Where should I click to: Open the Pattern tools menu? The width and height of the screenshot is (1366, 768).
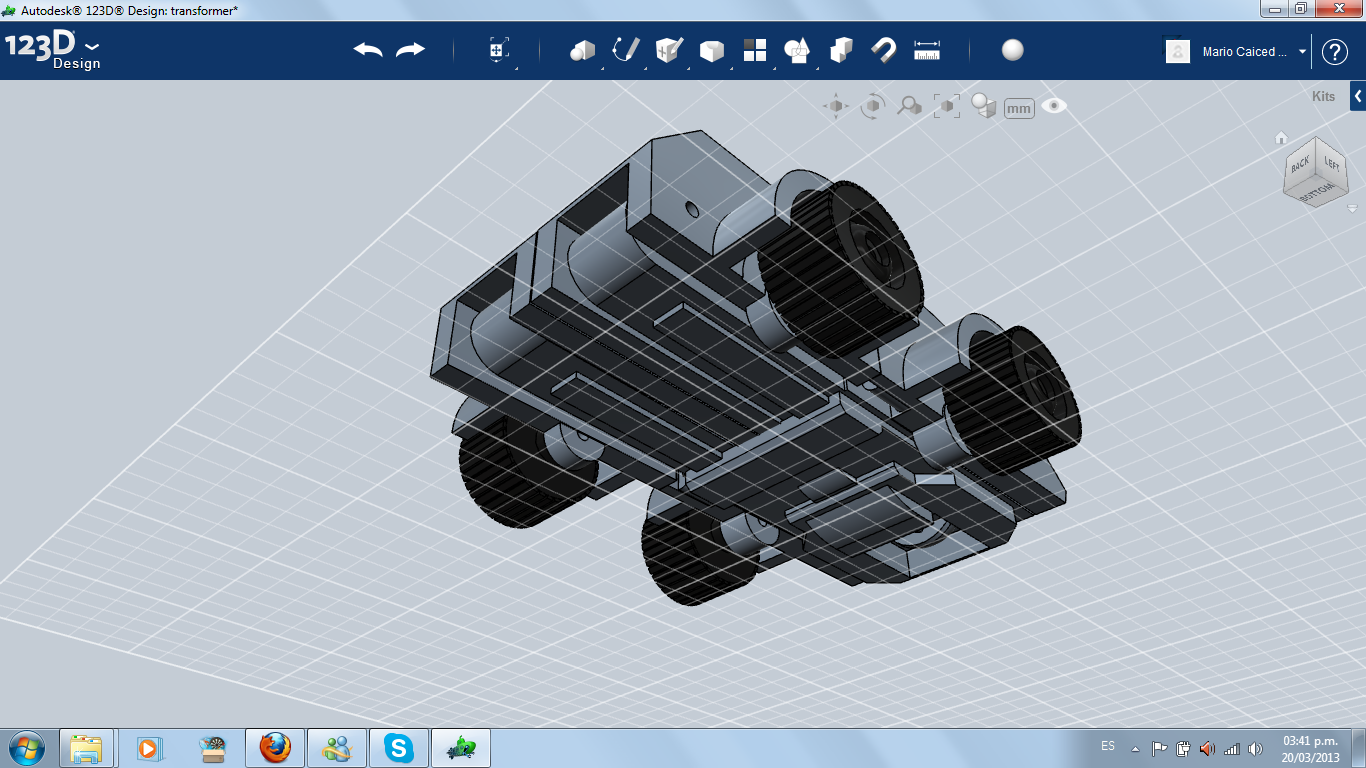pyautogui.click(x=754, y=50)
